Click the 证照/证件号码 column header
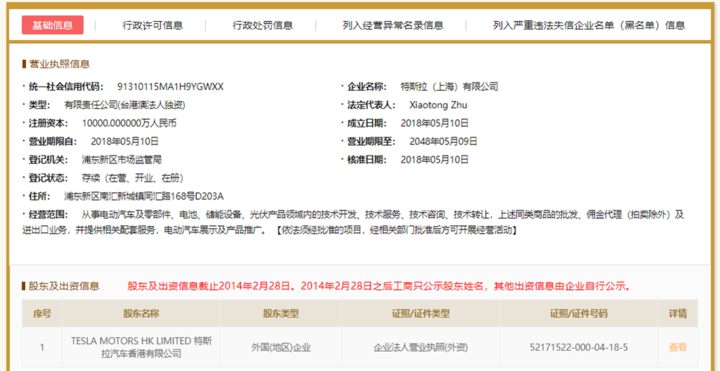 [579, 314]
